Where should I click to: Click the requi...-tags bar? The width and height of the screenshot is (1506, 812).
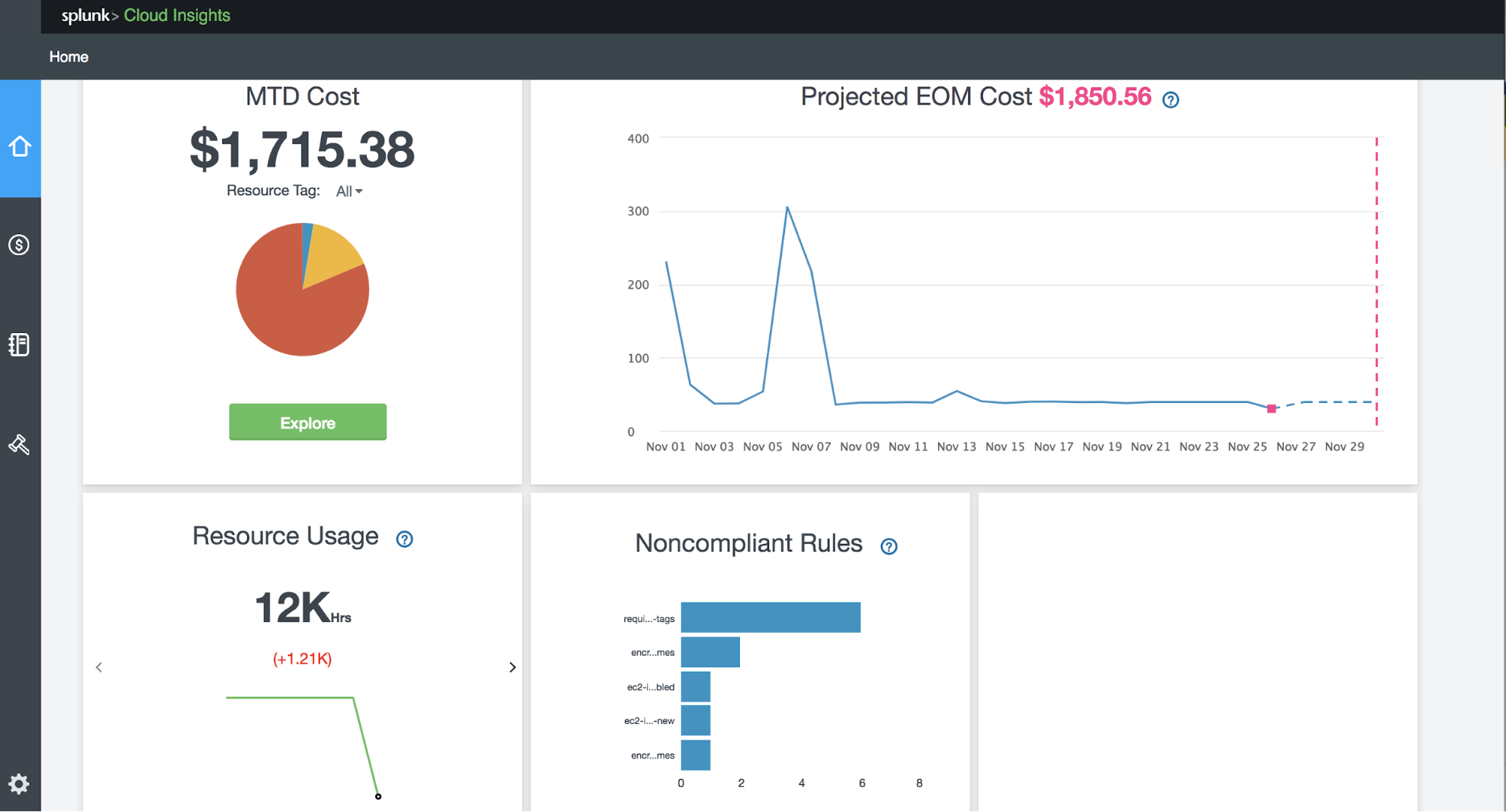click(x=771, y=618)
